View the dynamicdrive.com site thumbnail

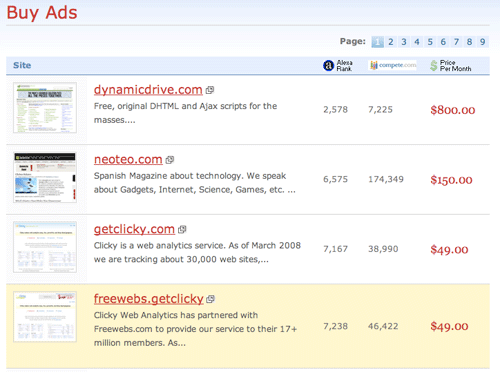(45, 108)
